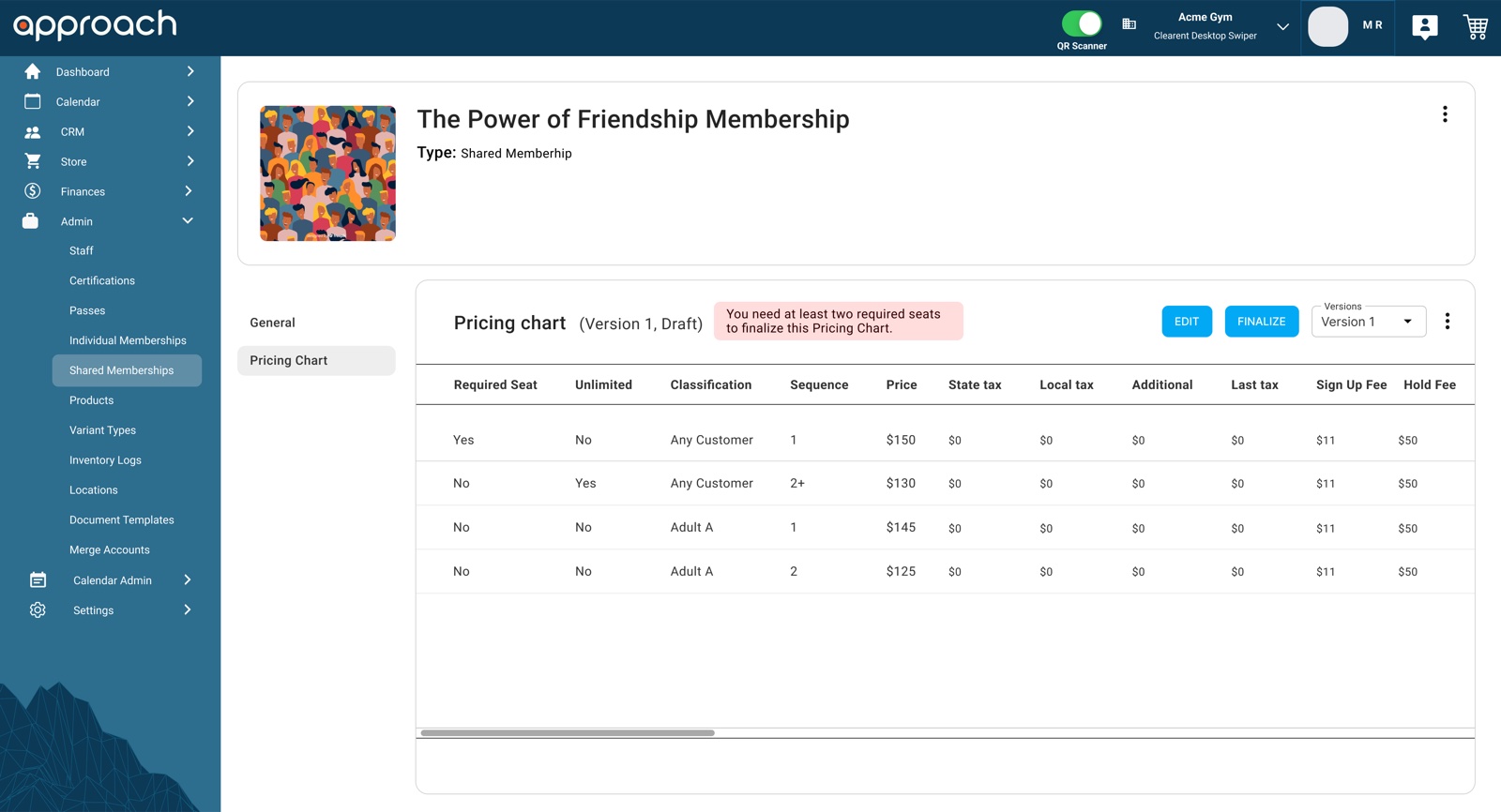Collapse the Admin menu chevron
This screenshot has height=812, width=1501.
(x=188, y=221)
